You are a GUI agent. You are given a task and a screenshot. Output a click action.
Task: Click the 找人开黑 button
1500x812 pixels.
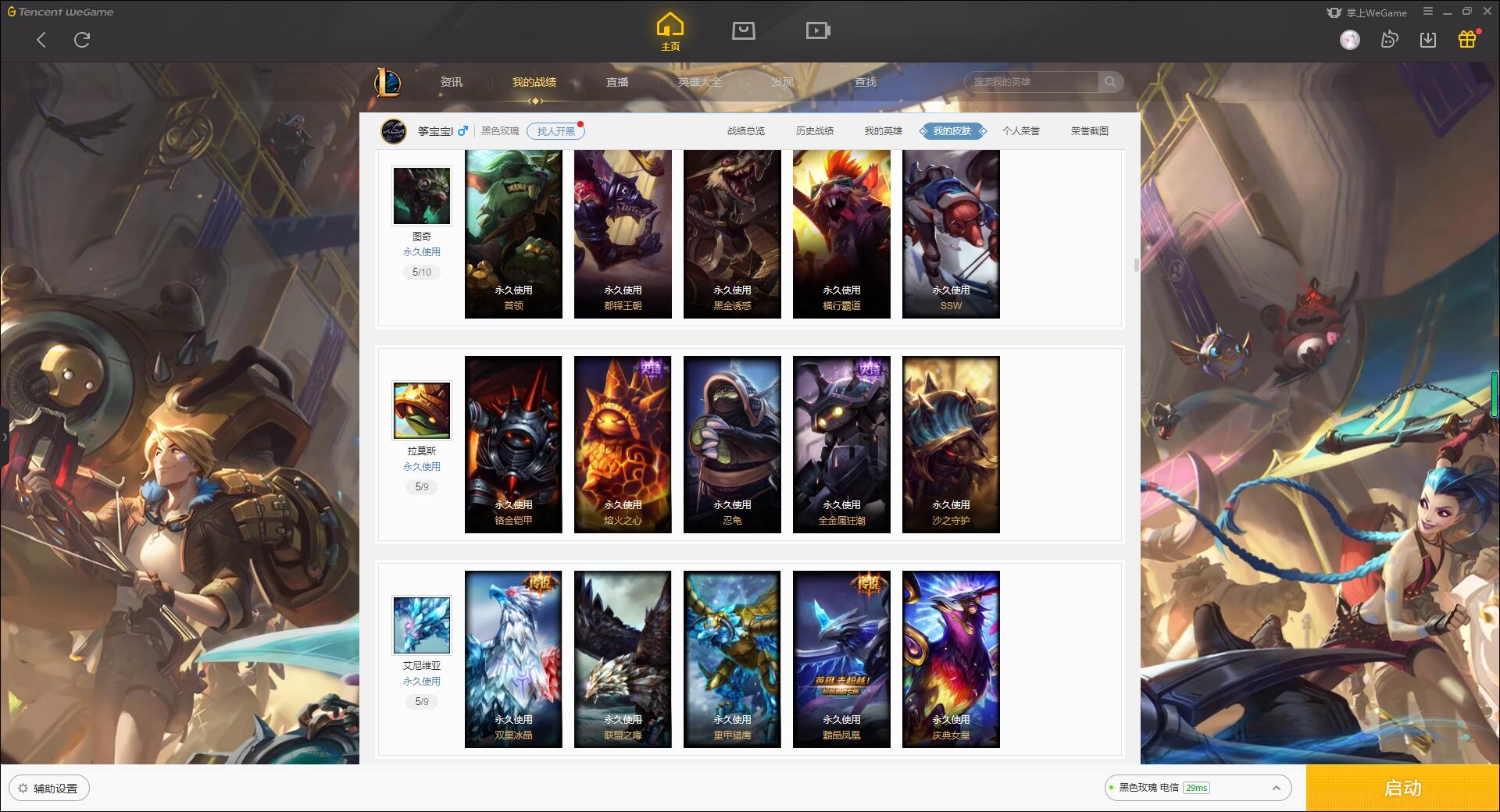[555, 131]
